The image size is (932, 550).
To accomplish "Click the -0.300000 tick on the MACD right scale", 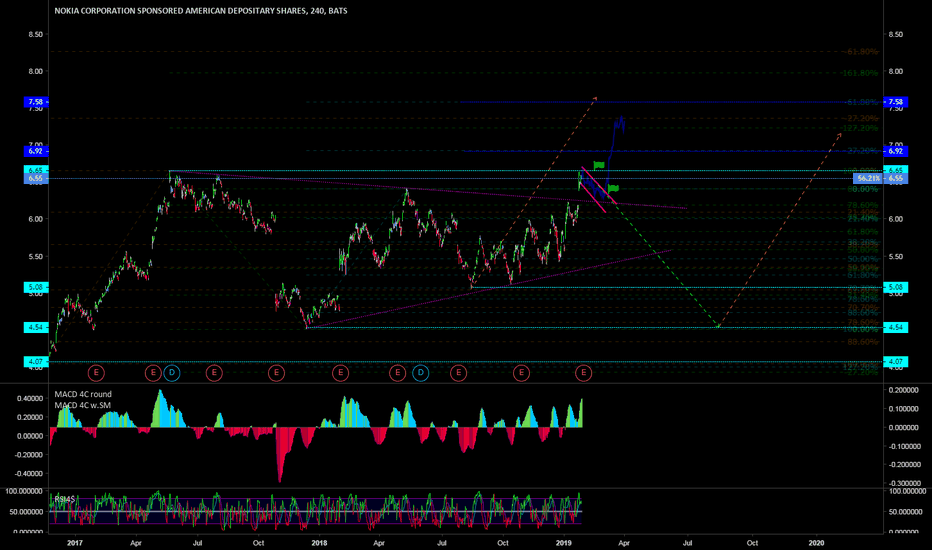I will (904, 483).
